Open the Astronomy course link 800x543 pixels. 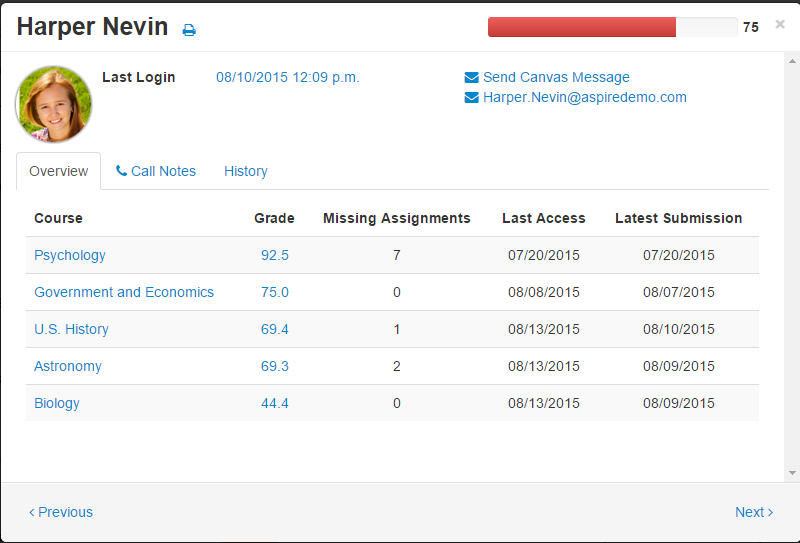tap(68, 366)
